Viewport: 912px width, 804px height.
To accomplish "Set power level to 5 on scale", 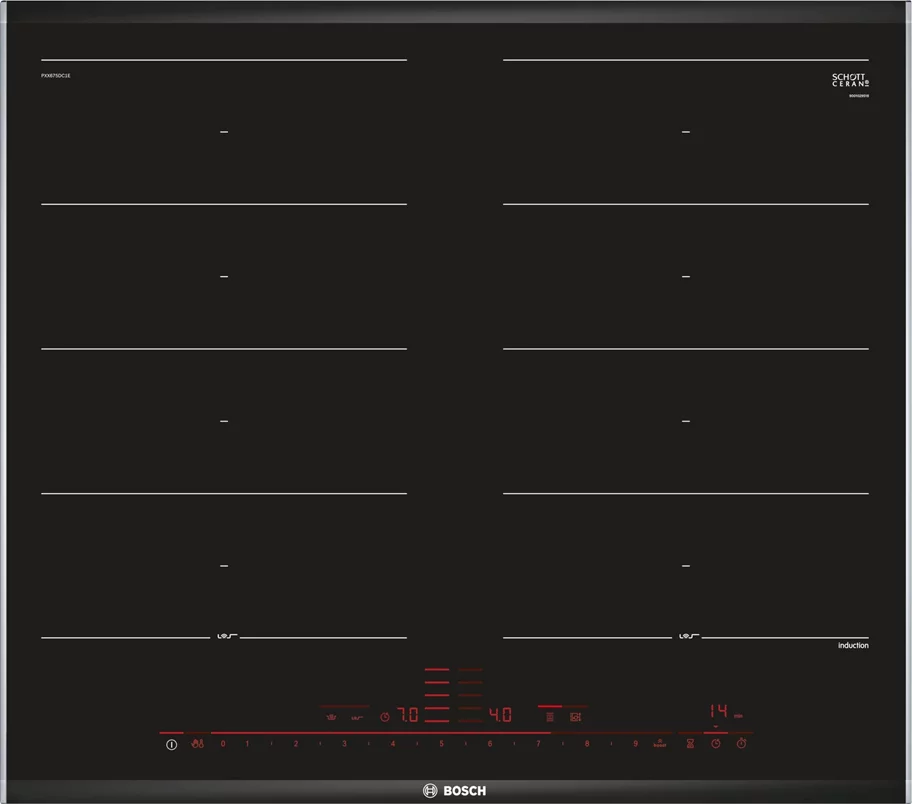I will (441, 744).
